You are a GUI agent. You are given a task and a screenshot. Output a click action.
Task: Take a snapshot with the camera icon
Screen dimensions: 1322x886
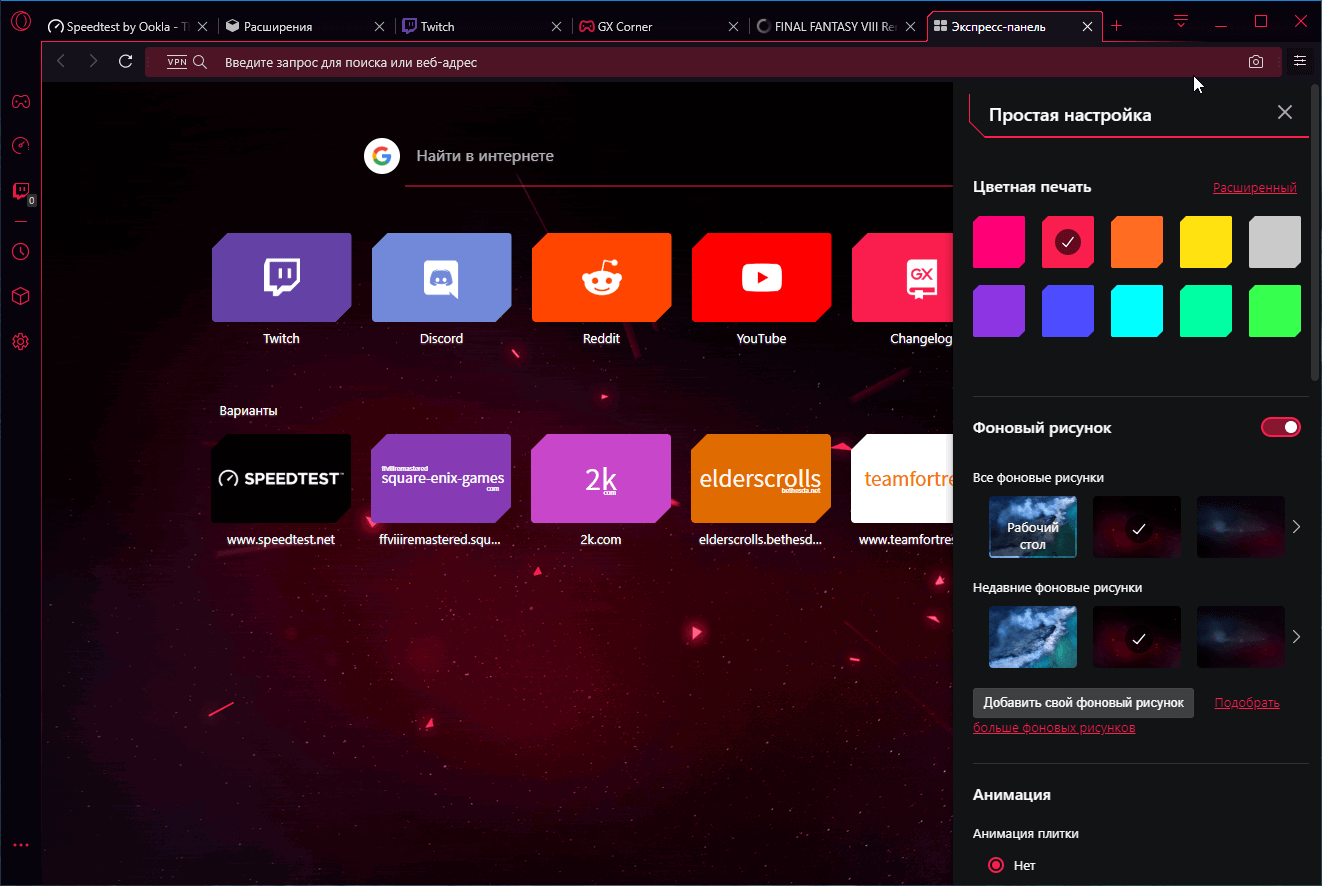point(1256,62)
